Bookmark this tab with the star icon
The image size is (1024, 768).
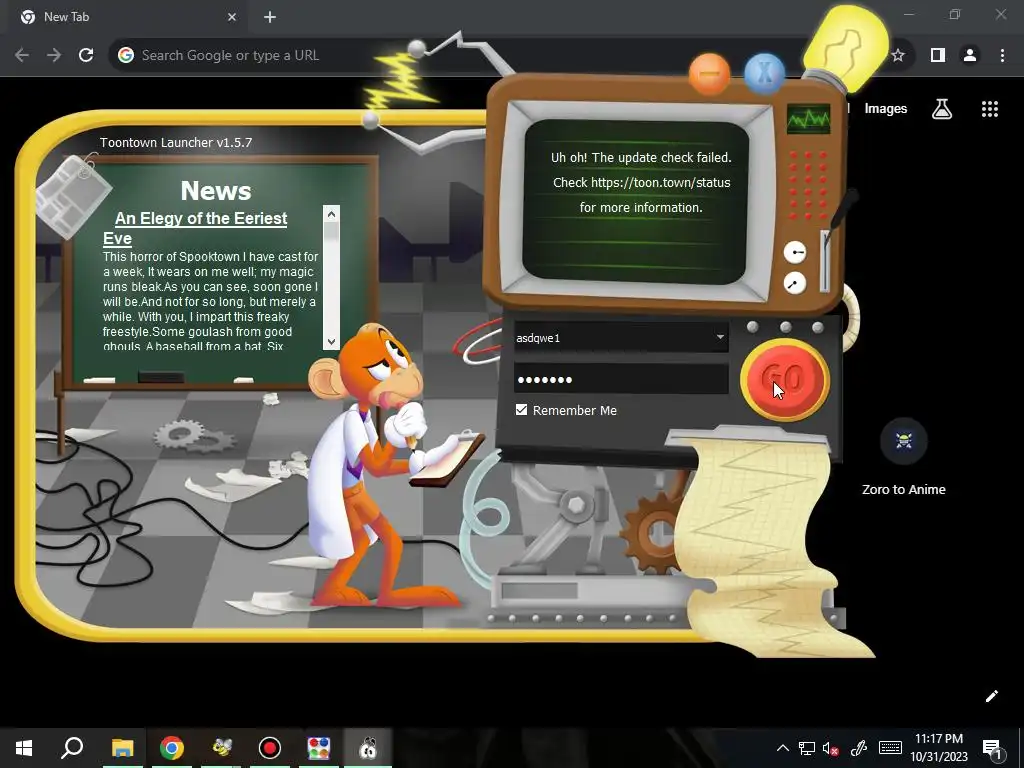click(898, 56)
